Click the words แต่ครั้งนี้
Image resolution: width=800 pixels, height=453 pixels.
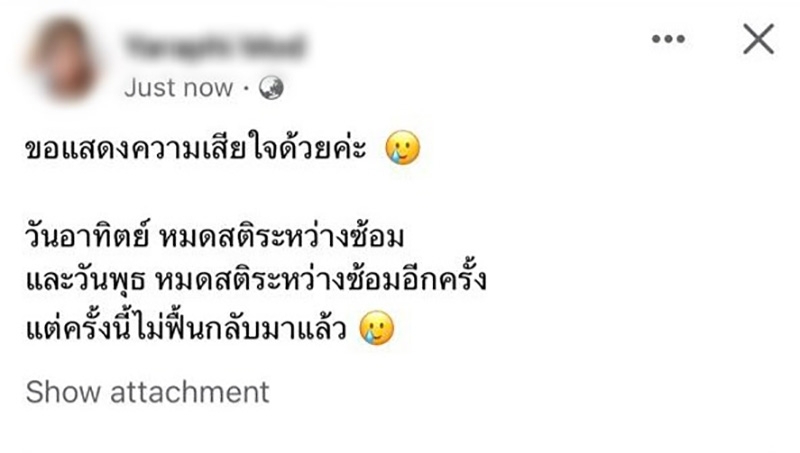(x=80, y=328)
